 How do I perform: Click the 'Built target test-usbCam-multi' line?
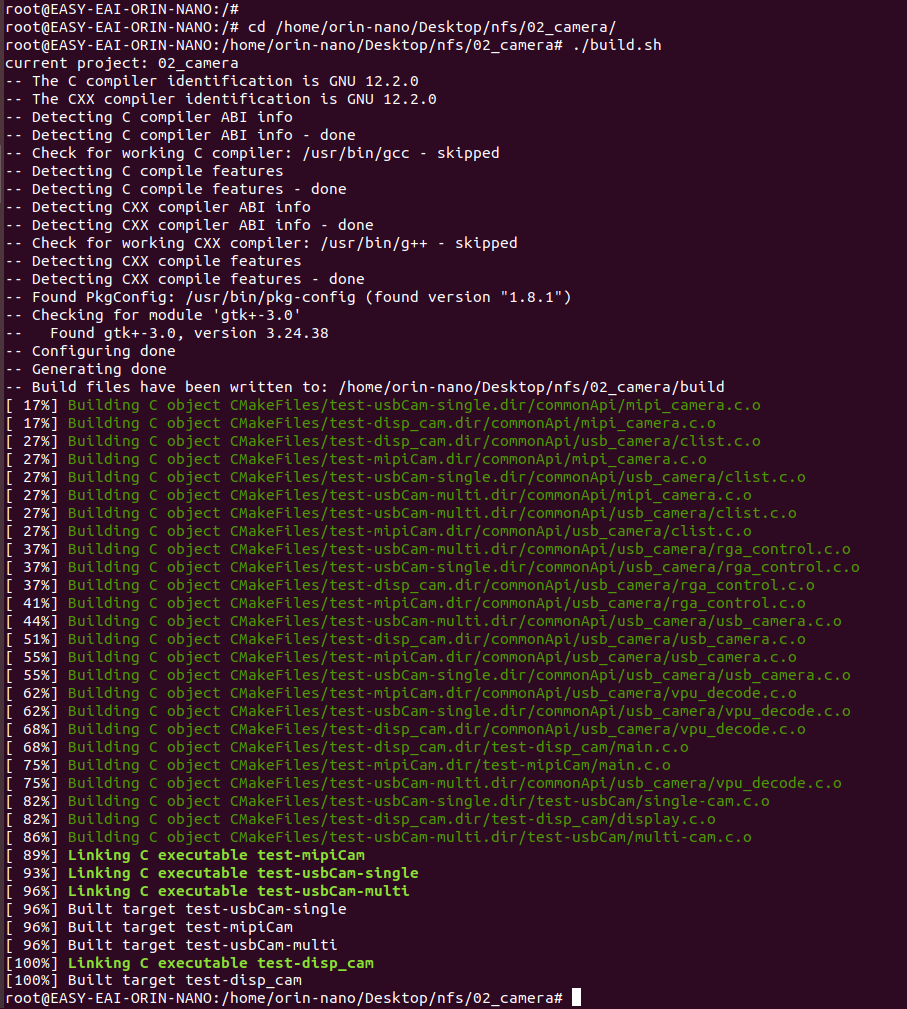(x=202, y=945)
